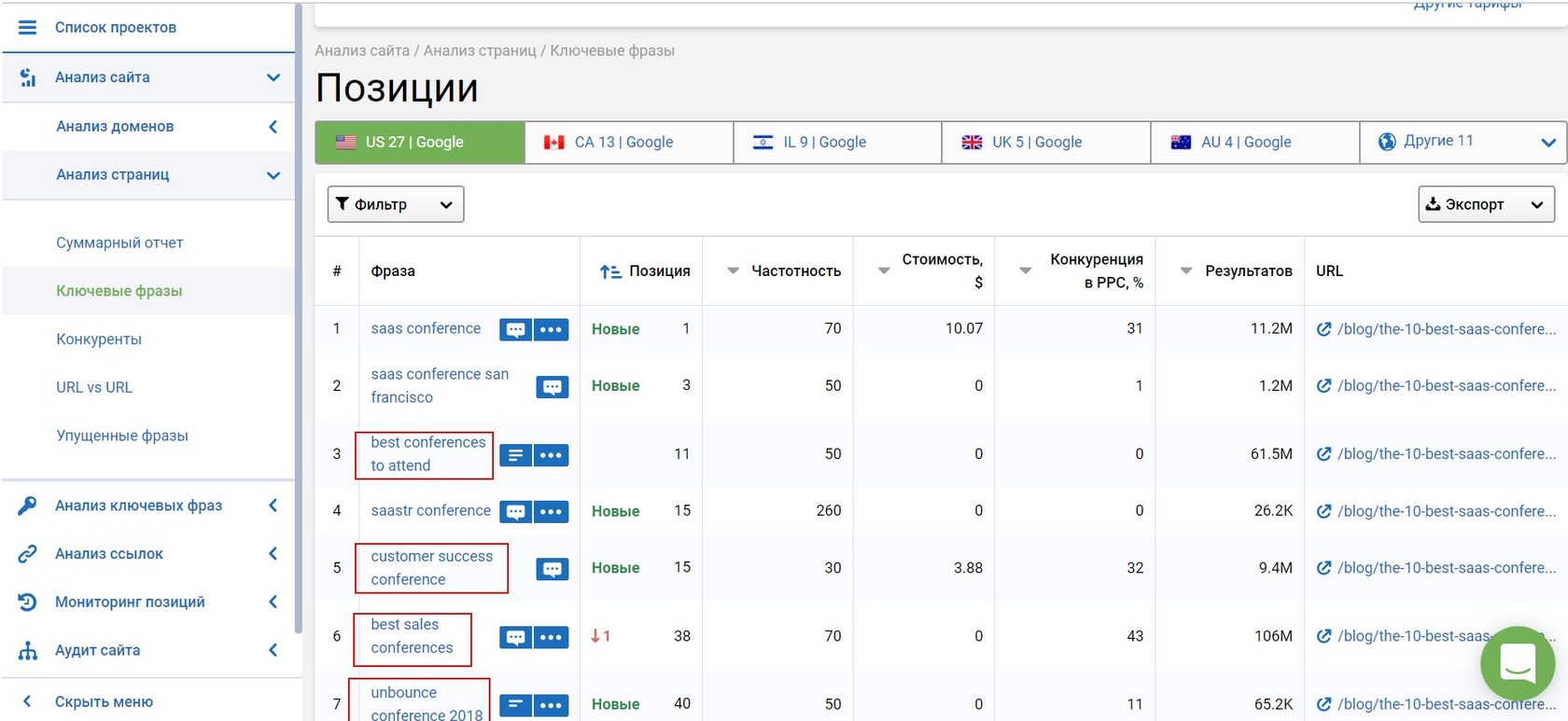1568x721 pixels.
Task: Click the snippet icon for best conferences to attend
Action: click(x=515, y=455)
